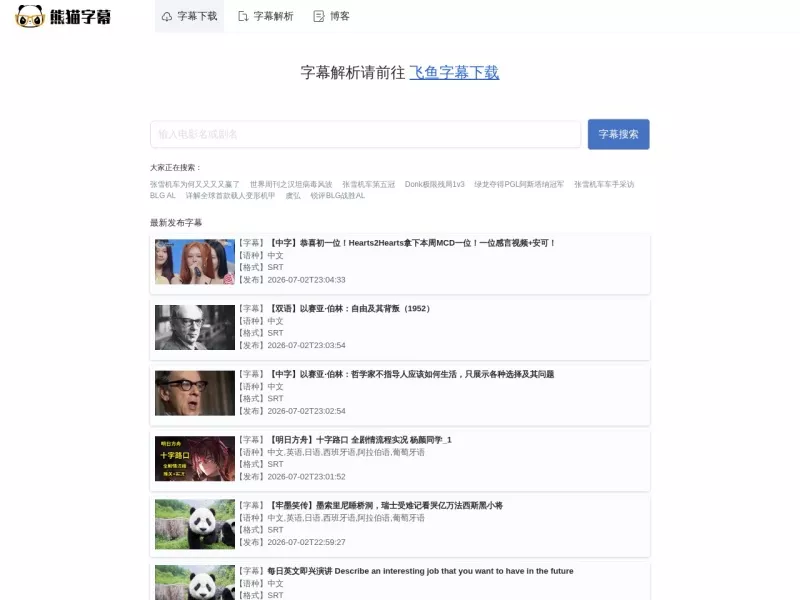800x600 pixels.
Task: Open 【牢墨笑传】墨索里尼睡桥洞 subtitle title
Action: (385, 506)
